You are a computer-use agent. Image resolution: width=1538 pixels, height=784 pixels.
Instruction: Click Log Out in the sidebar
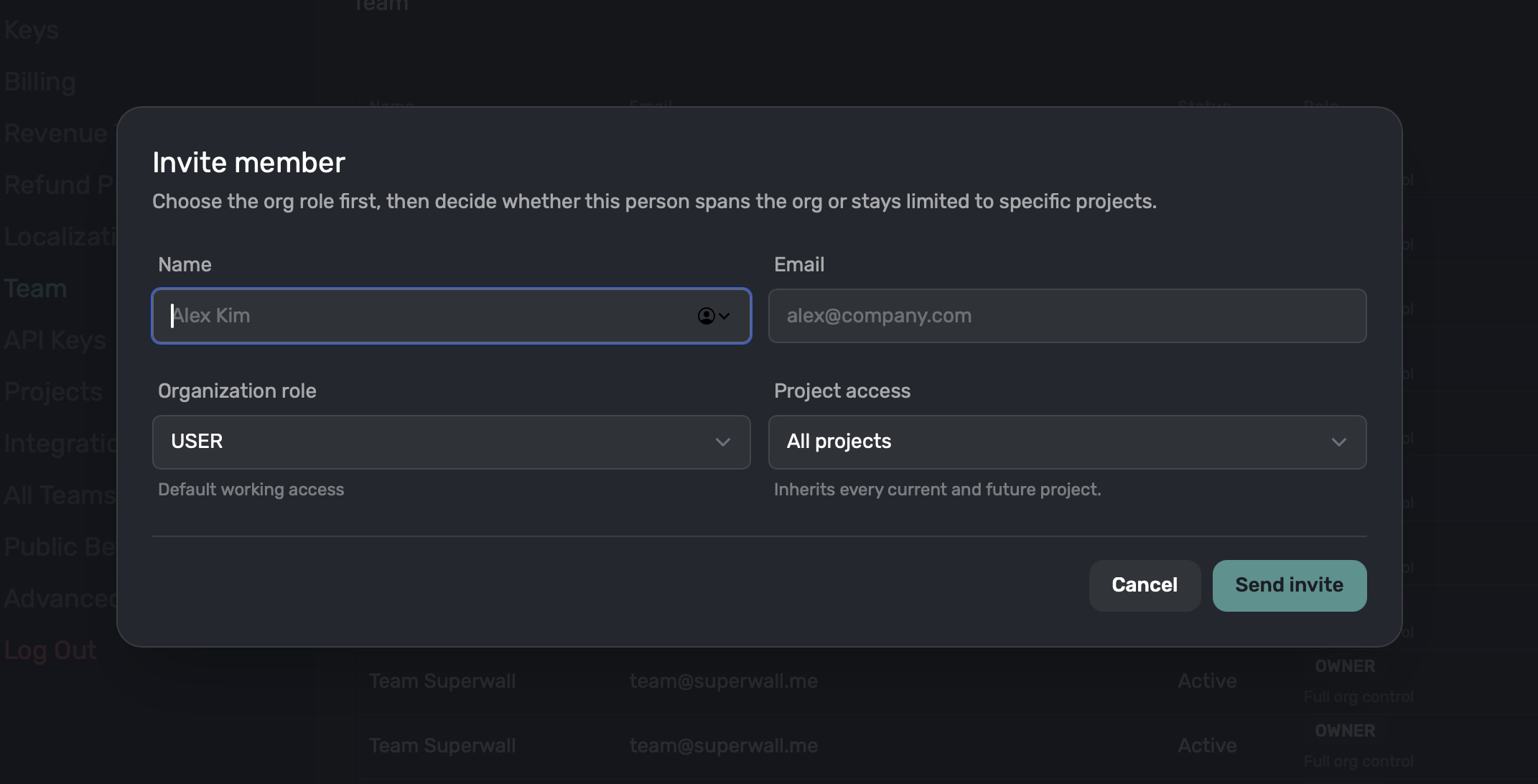pyautogui.click(x=50, y=650)
